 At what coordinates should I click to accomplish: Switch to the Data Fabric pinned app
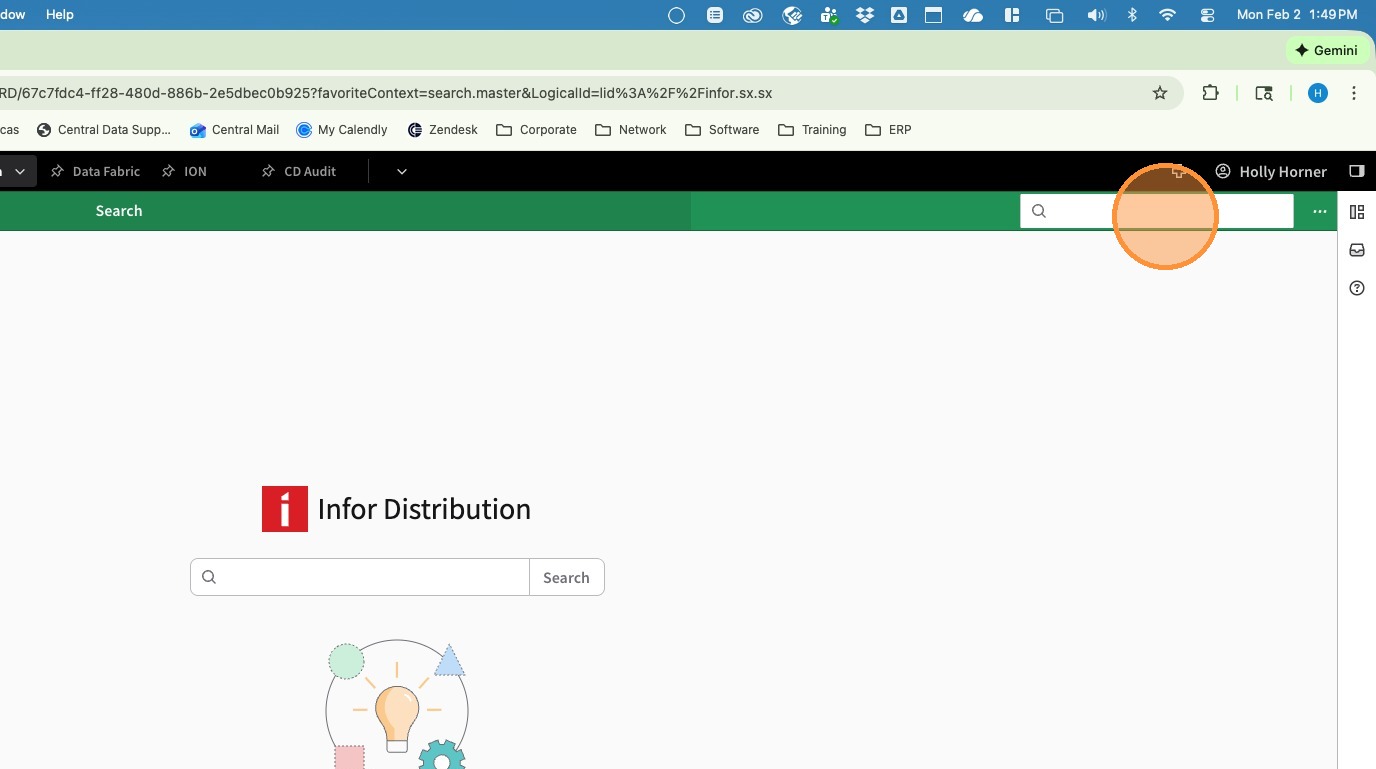pyautogui.click(x=106, y=172)
